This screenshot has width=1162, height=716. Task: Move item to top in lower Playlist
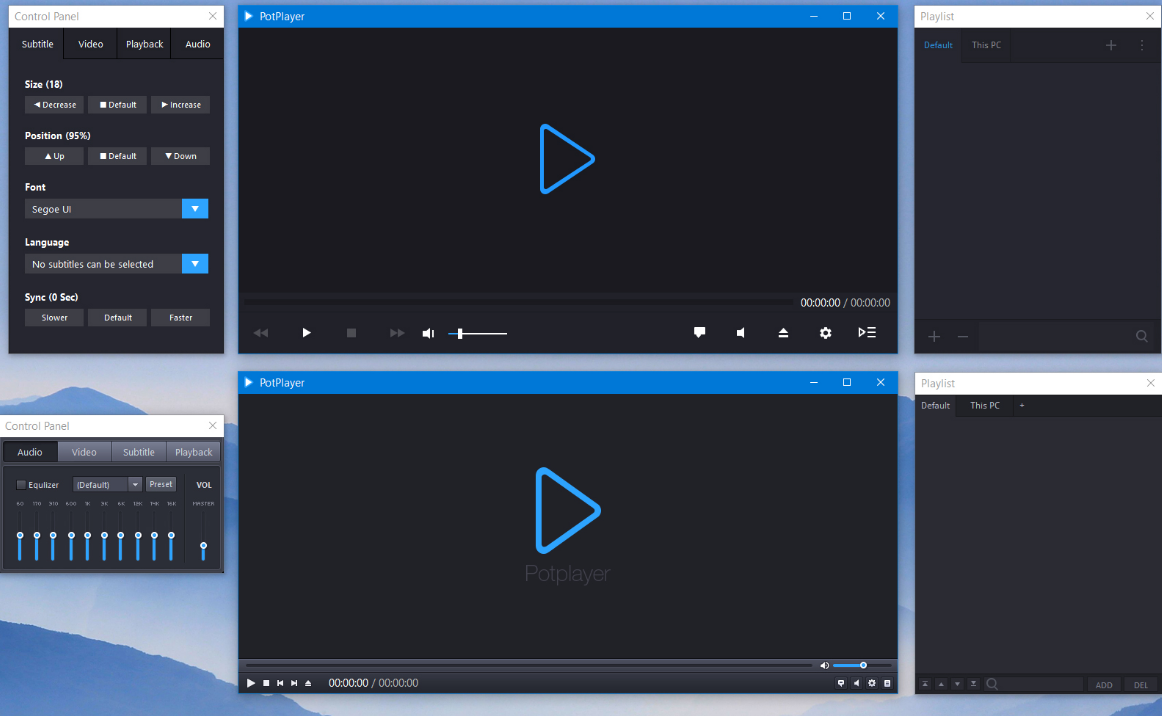925,684
